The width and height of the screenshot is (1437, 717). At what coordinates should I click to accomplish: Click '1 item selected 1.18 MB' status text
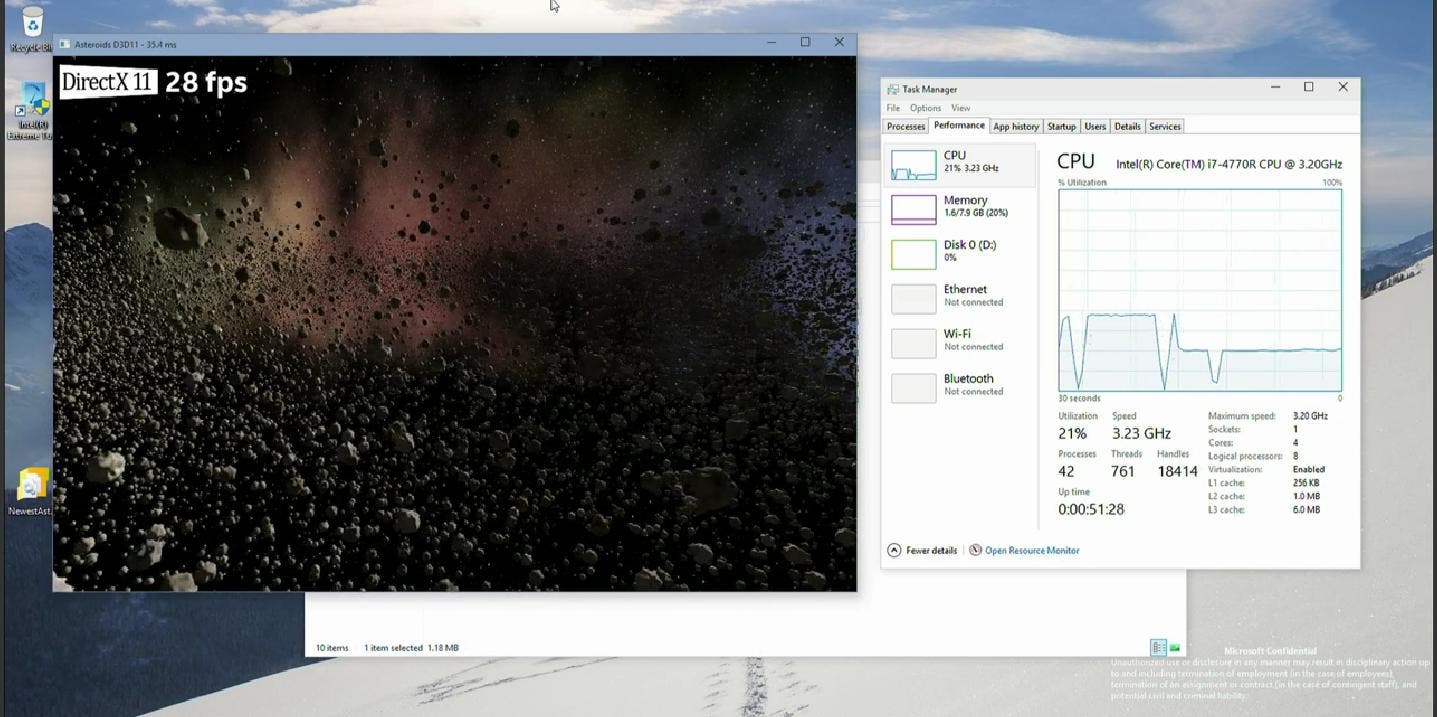pos(411,648)
